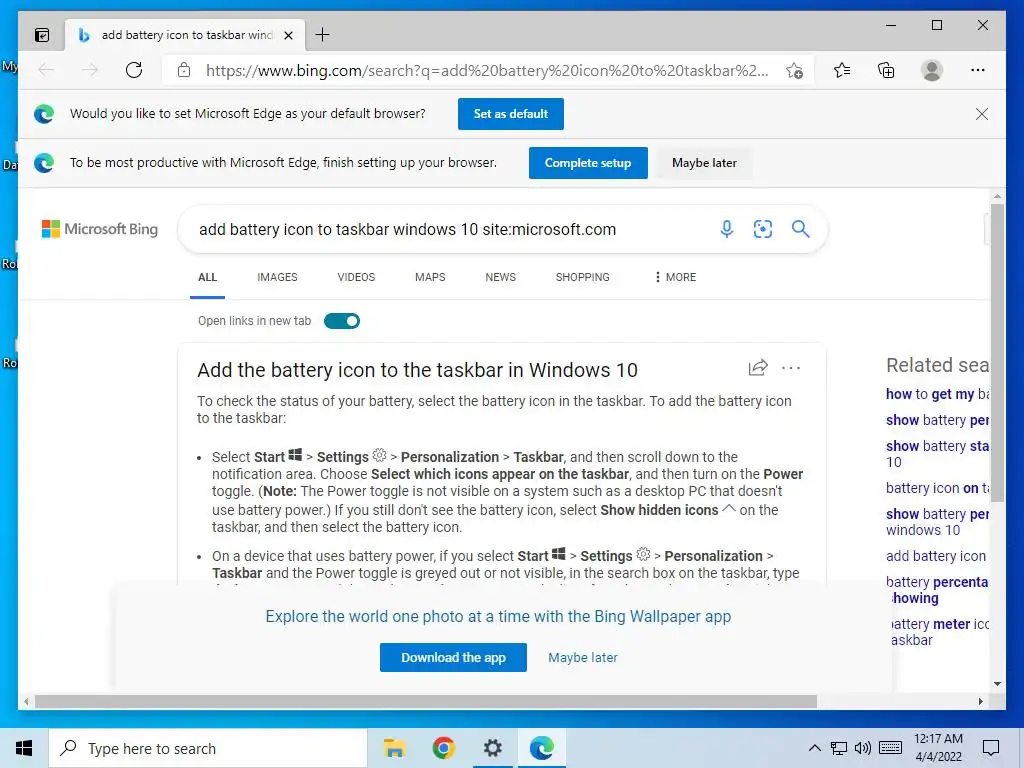This screenshot has width=1024, height=768.
Task: Open the Windows Start menu
Action: tap(24, 748)
